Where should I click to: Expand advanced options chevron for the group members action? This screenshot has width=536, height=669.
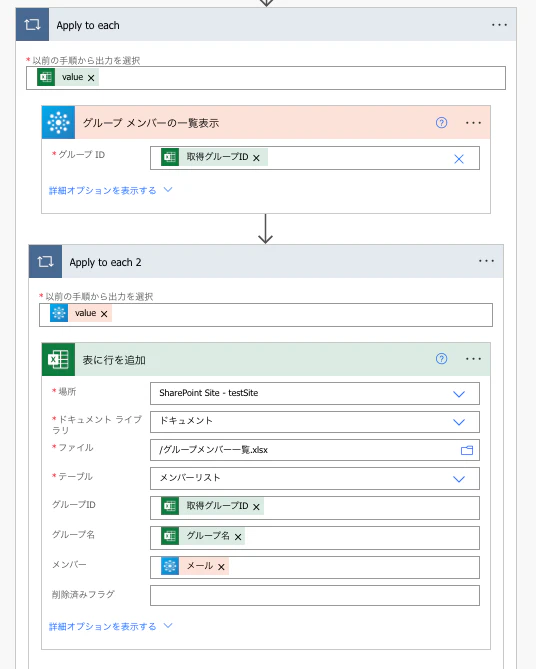pos(168,189)
